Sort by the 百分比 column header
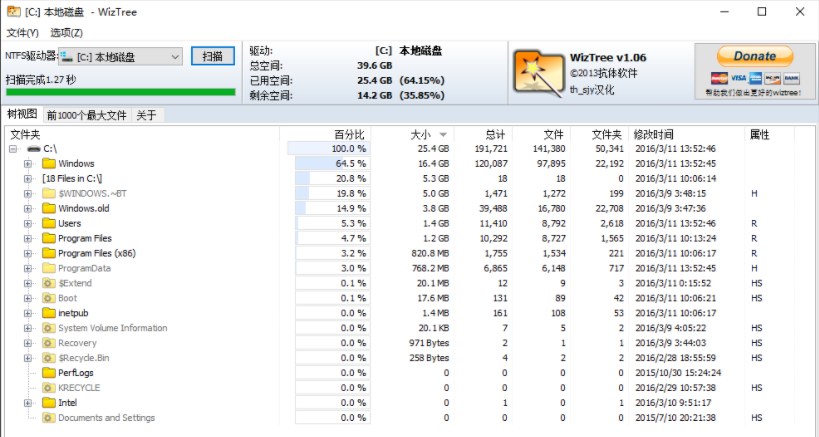 (x=325, y=135)
